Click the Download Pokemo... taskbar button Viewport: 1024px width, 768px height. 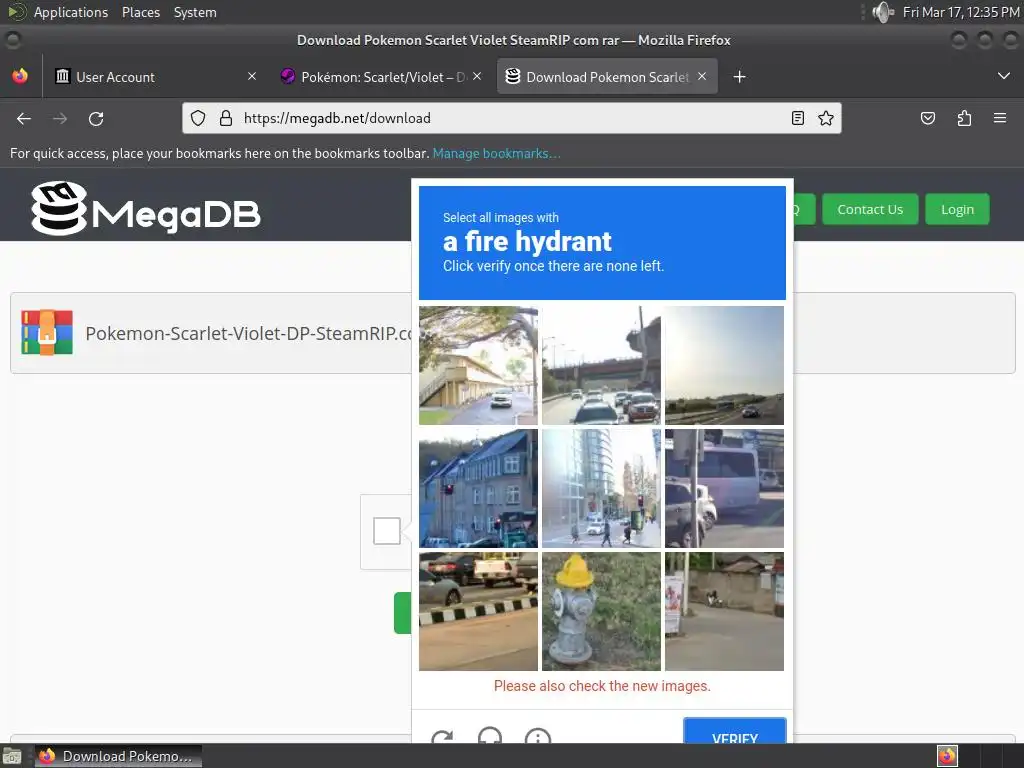click(x=118, y=756)
